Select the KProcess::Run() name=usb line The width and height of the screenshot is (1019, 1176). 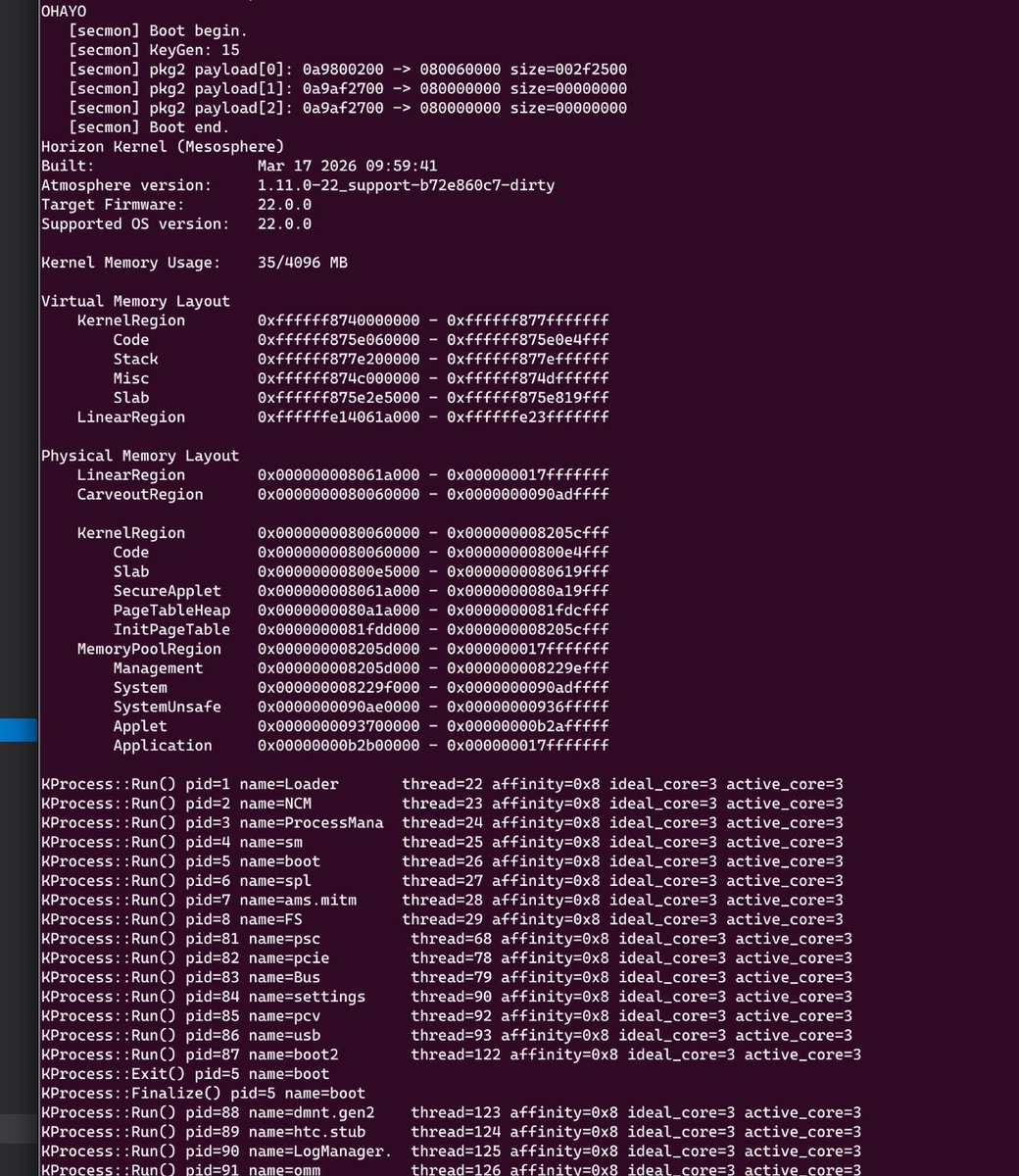pyautogui.click(x=447, y=1035)
